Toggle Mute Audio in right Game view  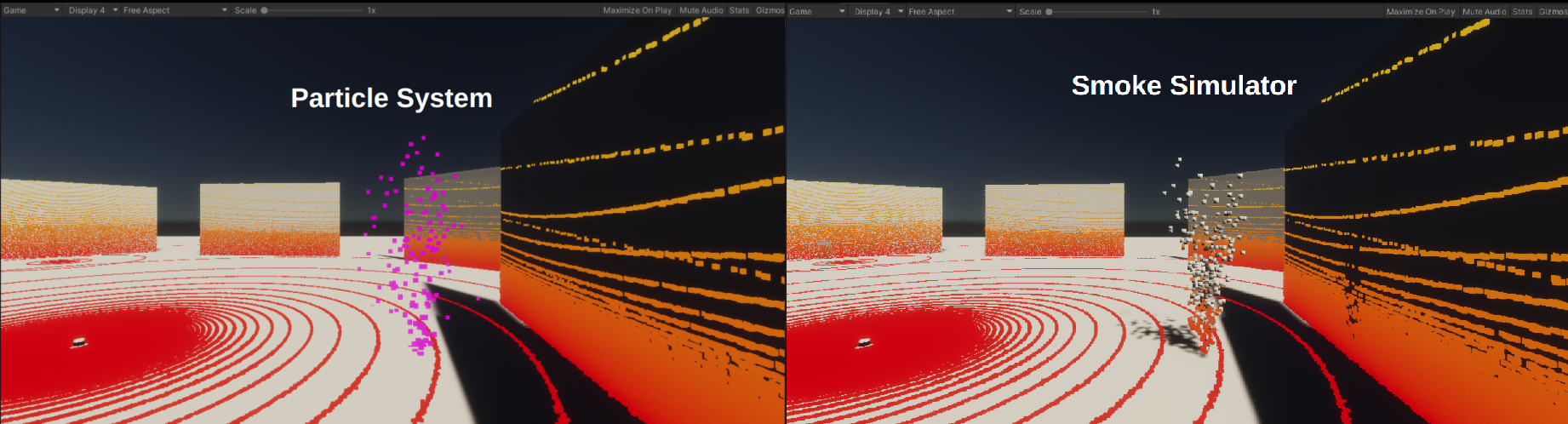click(1484, 12)
